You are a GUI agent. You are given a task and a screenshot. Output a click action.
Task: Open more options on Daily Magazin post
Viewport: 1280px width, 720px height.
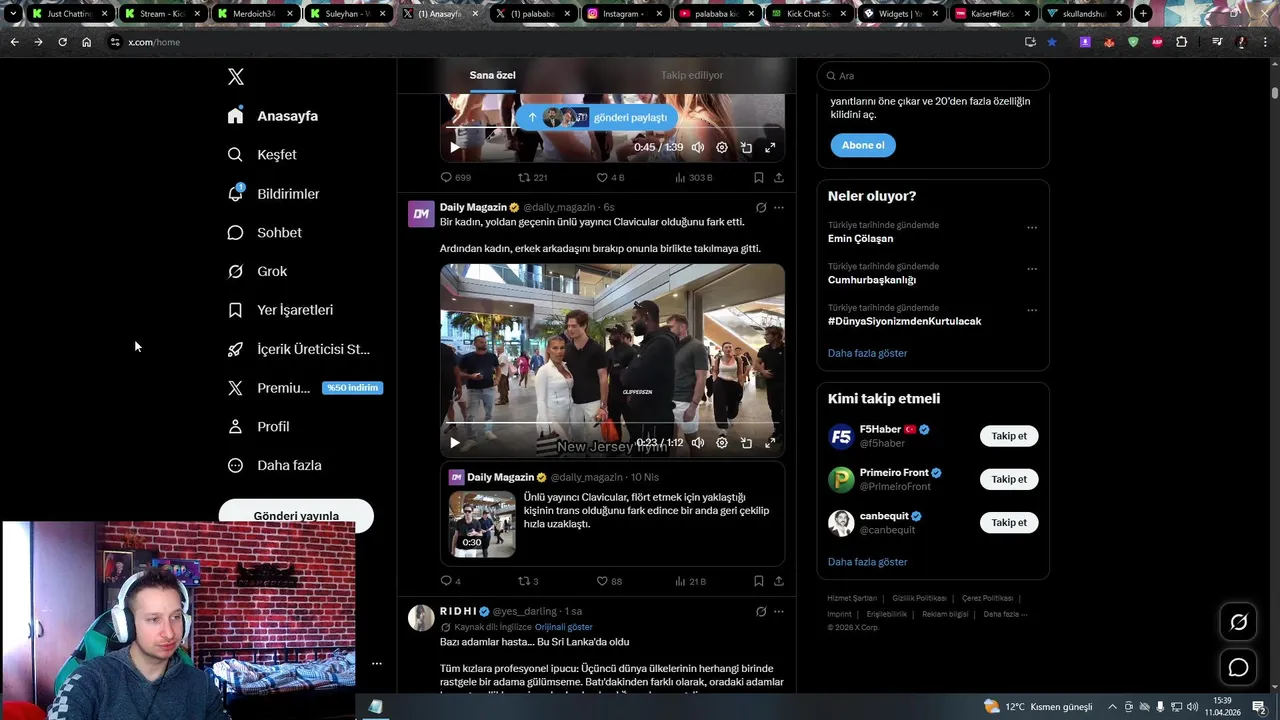point(779,208)
